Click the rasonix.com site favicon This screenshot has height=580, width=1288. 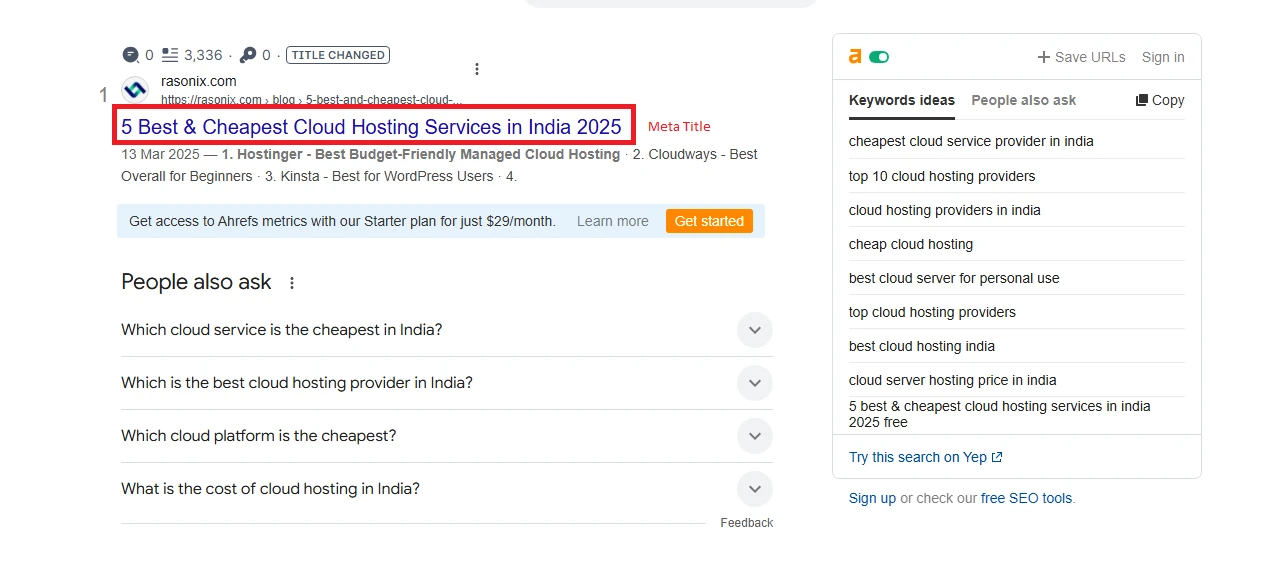pos(135,90)
